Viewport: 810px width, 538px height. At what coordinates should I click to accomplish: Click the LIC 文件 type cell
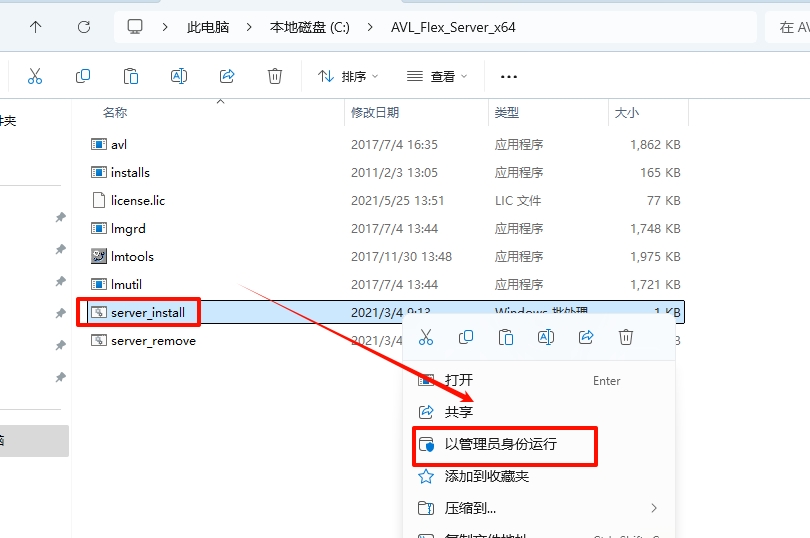coord(518,201)
